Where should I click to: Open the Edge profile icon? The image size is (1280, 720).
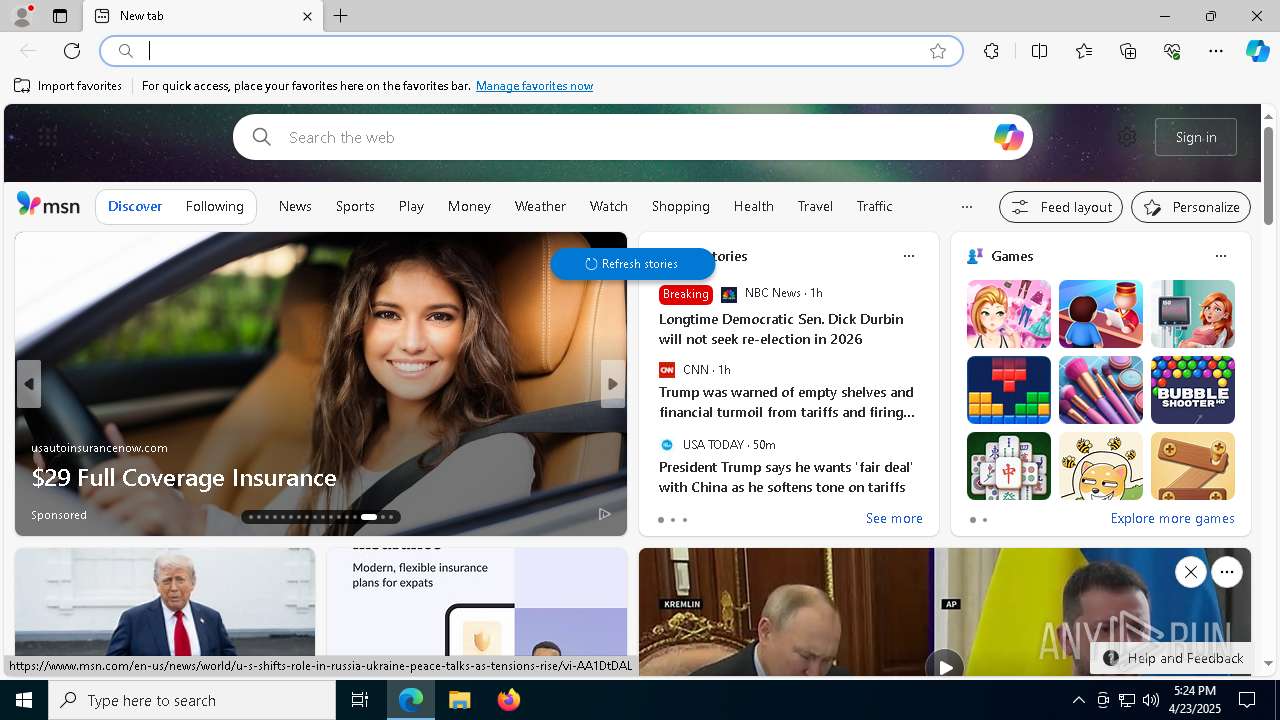tap(21, 16)
